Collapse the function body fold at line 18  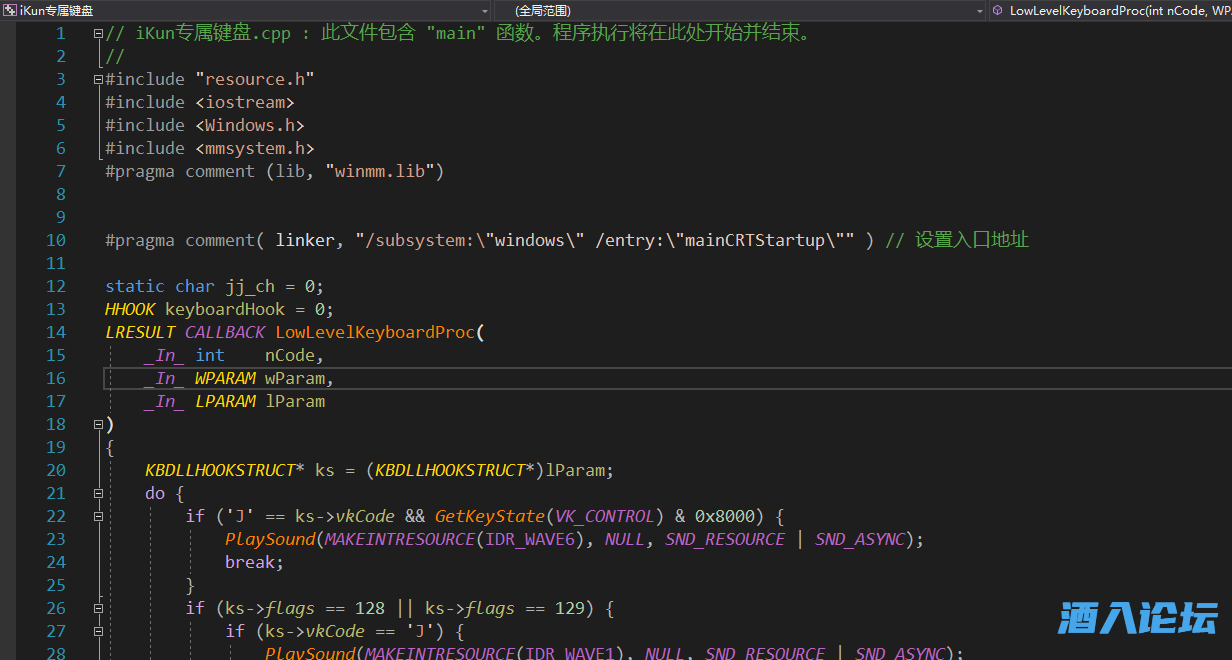[98, 424]
